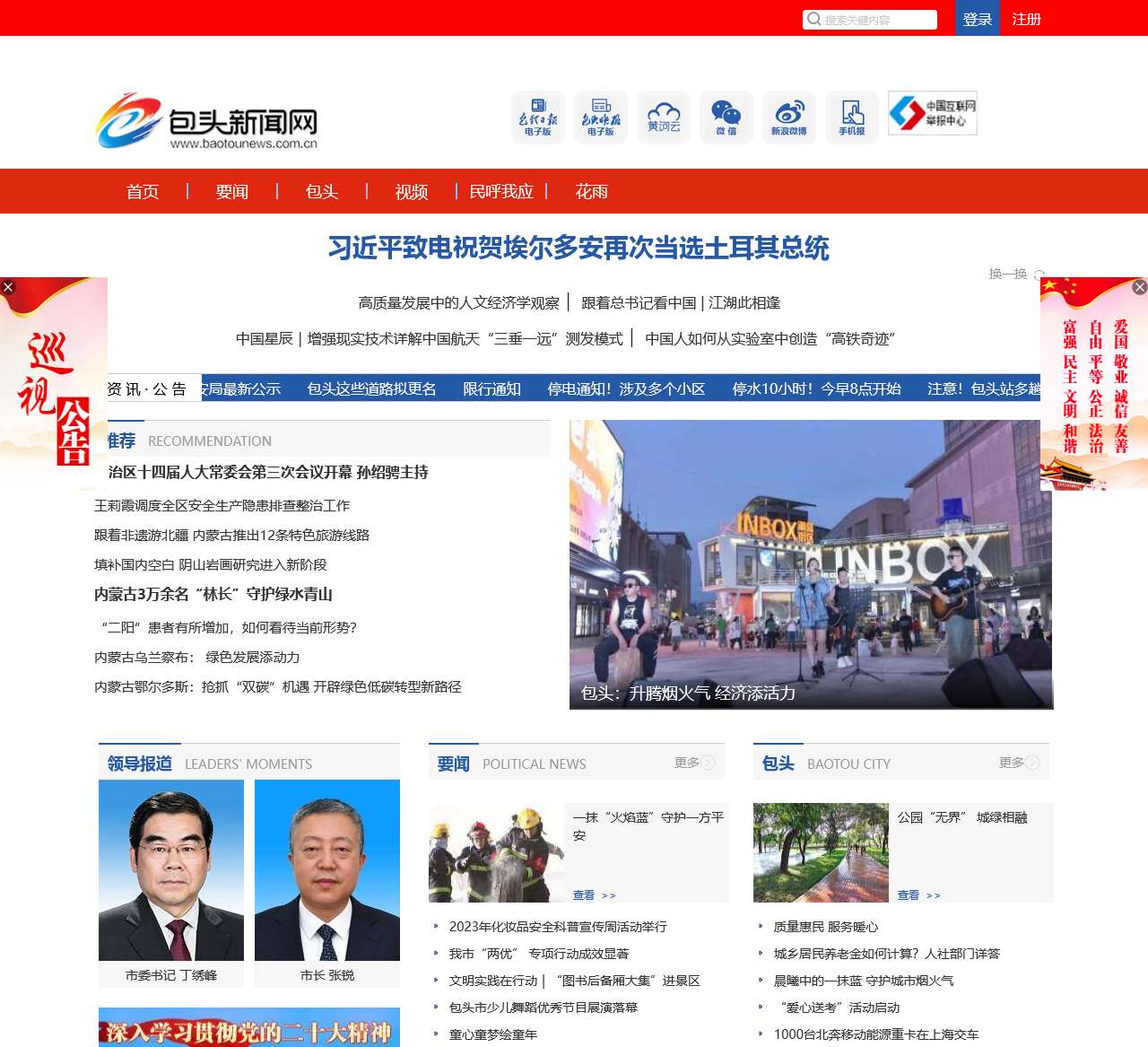The width and height of the screenshot is (1148, 1047).
Task: Open the 包头日报 电子版 icon
Action: [538, 117]
